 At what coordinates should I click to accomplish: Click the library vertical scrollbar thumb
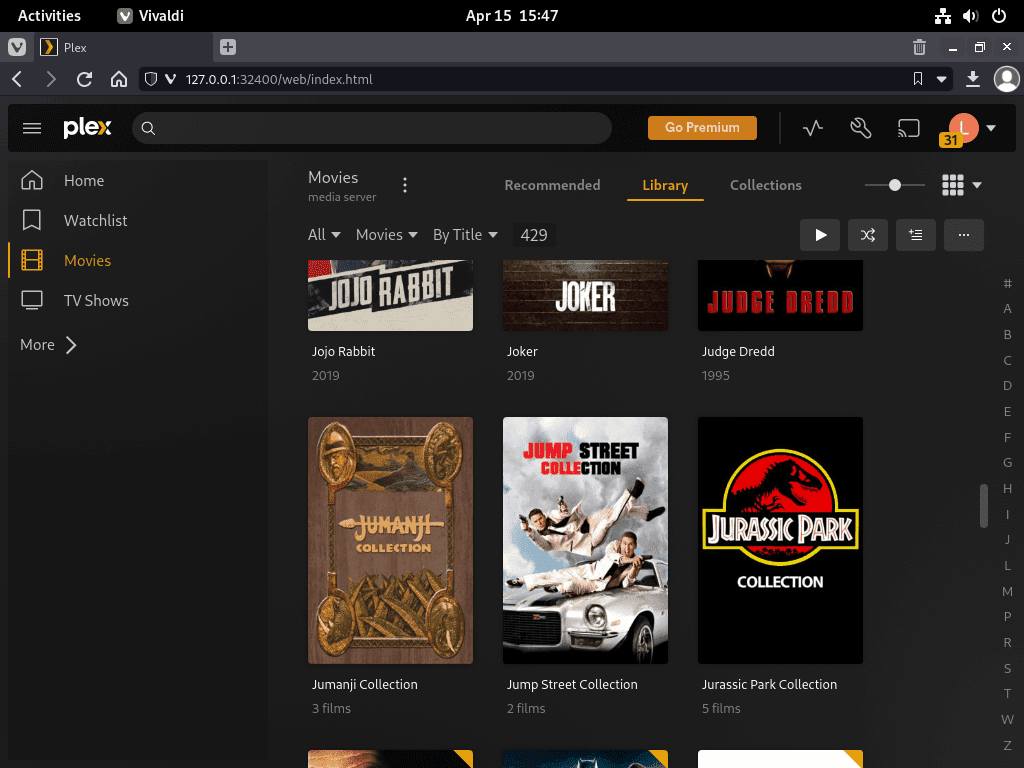pyautogui.click(x=984, y=505)
